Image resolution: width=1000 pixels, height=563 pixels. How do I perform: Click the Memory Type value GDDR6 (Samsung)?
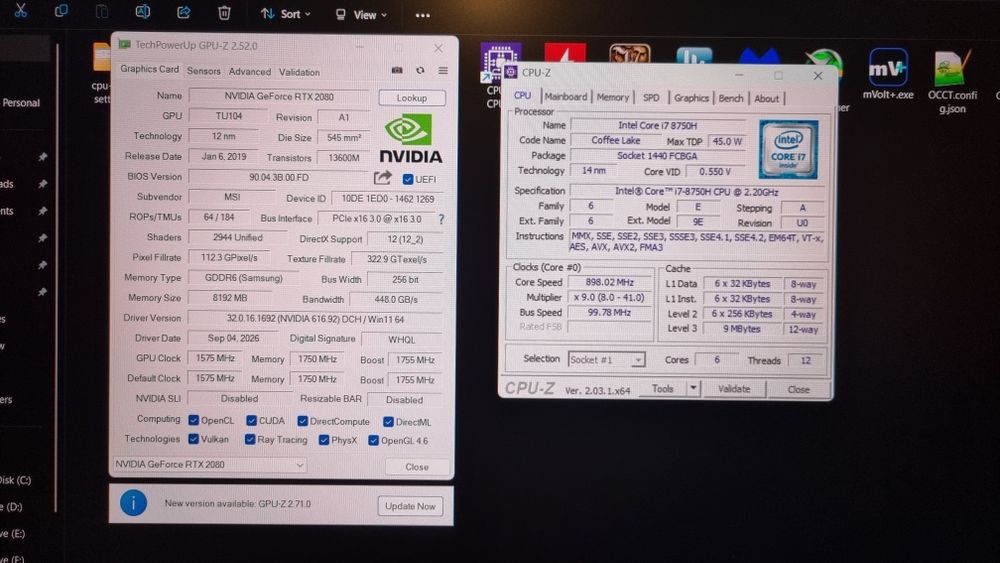pos(244,278)
